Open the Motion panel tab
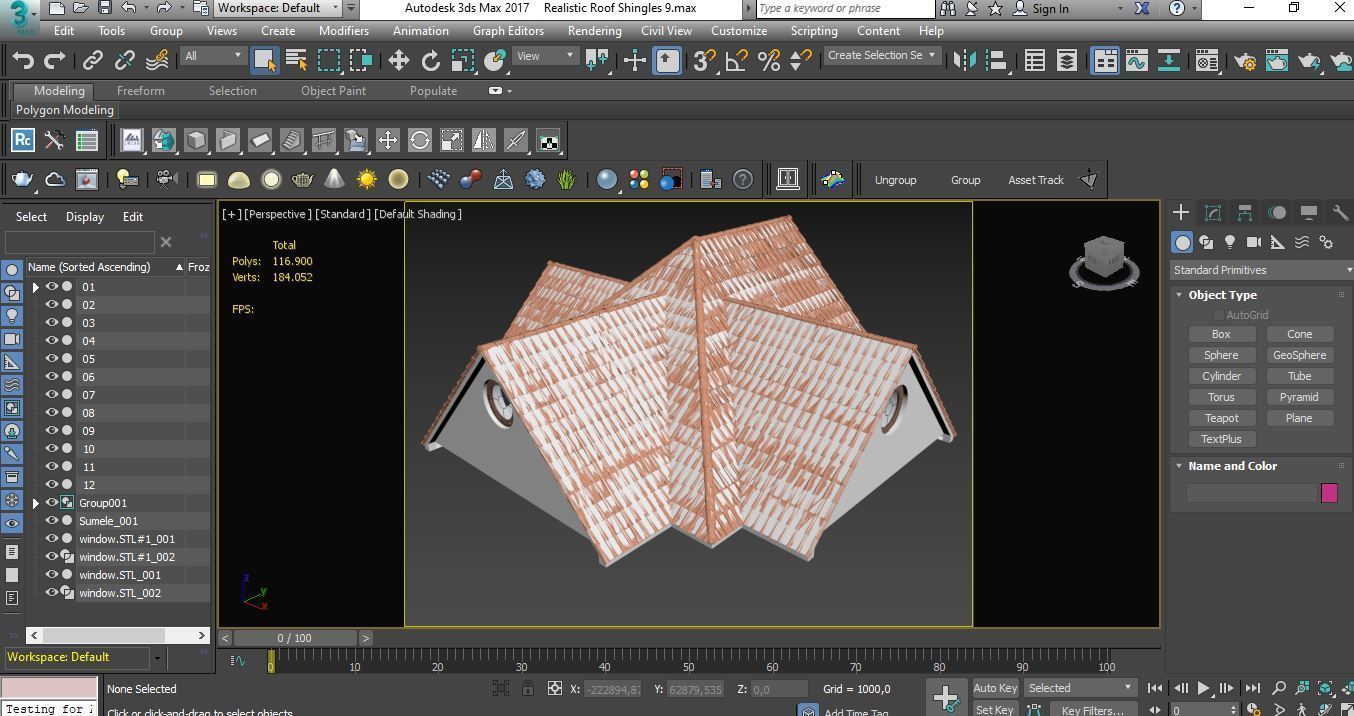1354x716 pixels. coord(1277,212)
